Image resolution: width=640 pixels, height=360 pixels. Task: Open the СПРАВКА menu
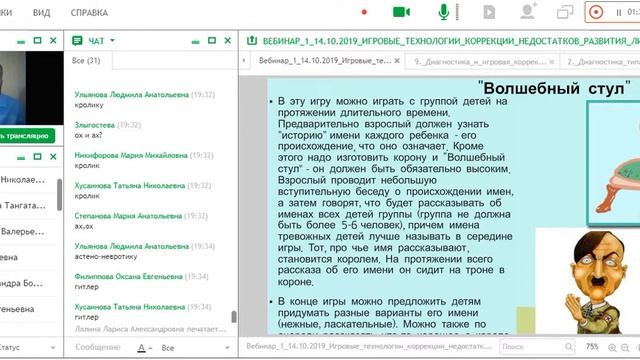89,13
